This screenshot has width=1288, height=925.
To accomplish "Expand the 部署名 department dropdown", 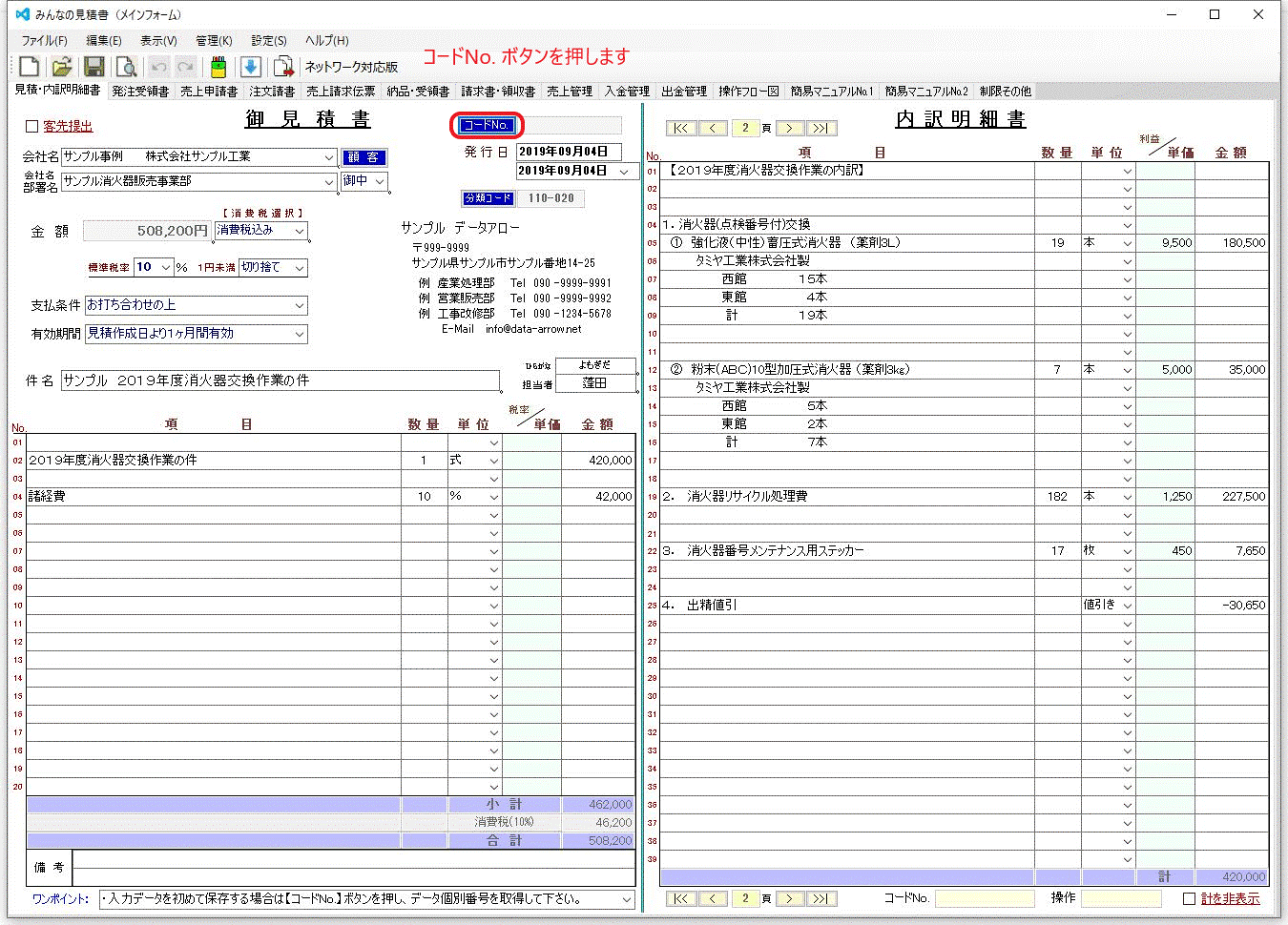I will (329, 181).
